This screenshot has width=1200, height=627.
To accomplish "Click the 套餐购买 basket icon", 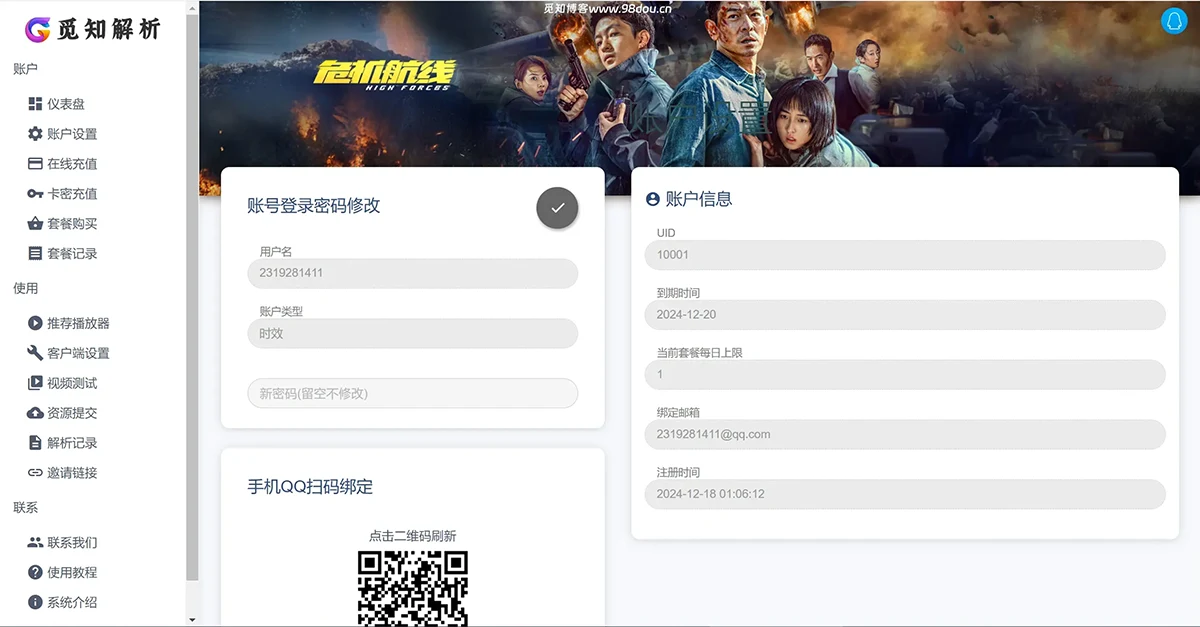I will tap(35, 224).
